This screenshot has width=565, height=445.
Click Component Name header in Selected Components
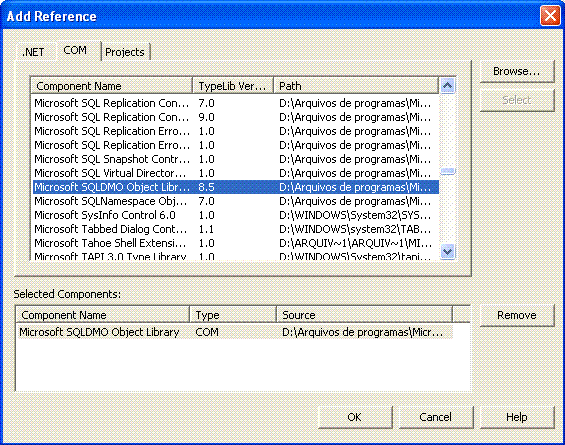point(103,315)
